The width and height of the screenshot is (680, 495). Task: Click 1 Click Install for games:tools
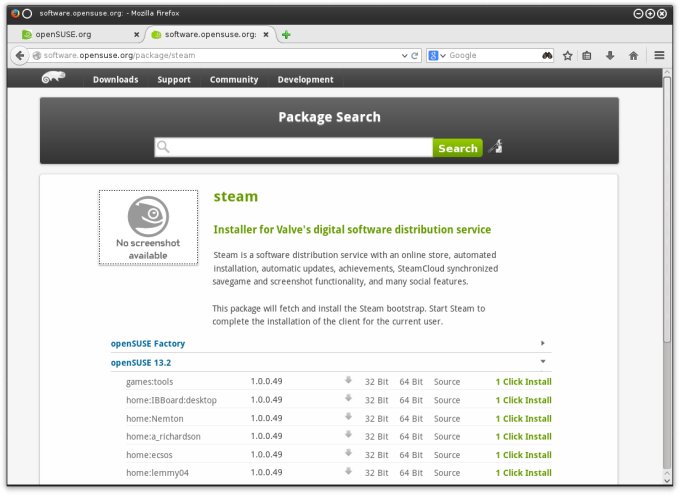click(x=523, y=382)
